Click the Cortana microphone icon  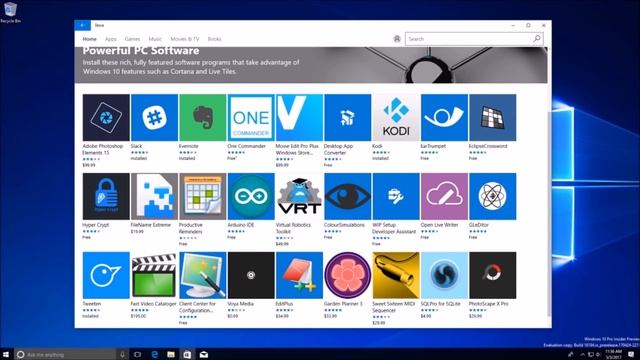point(122,355)
